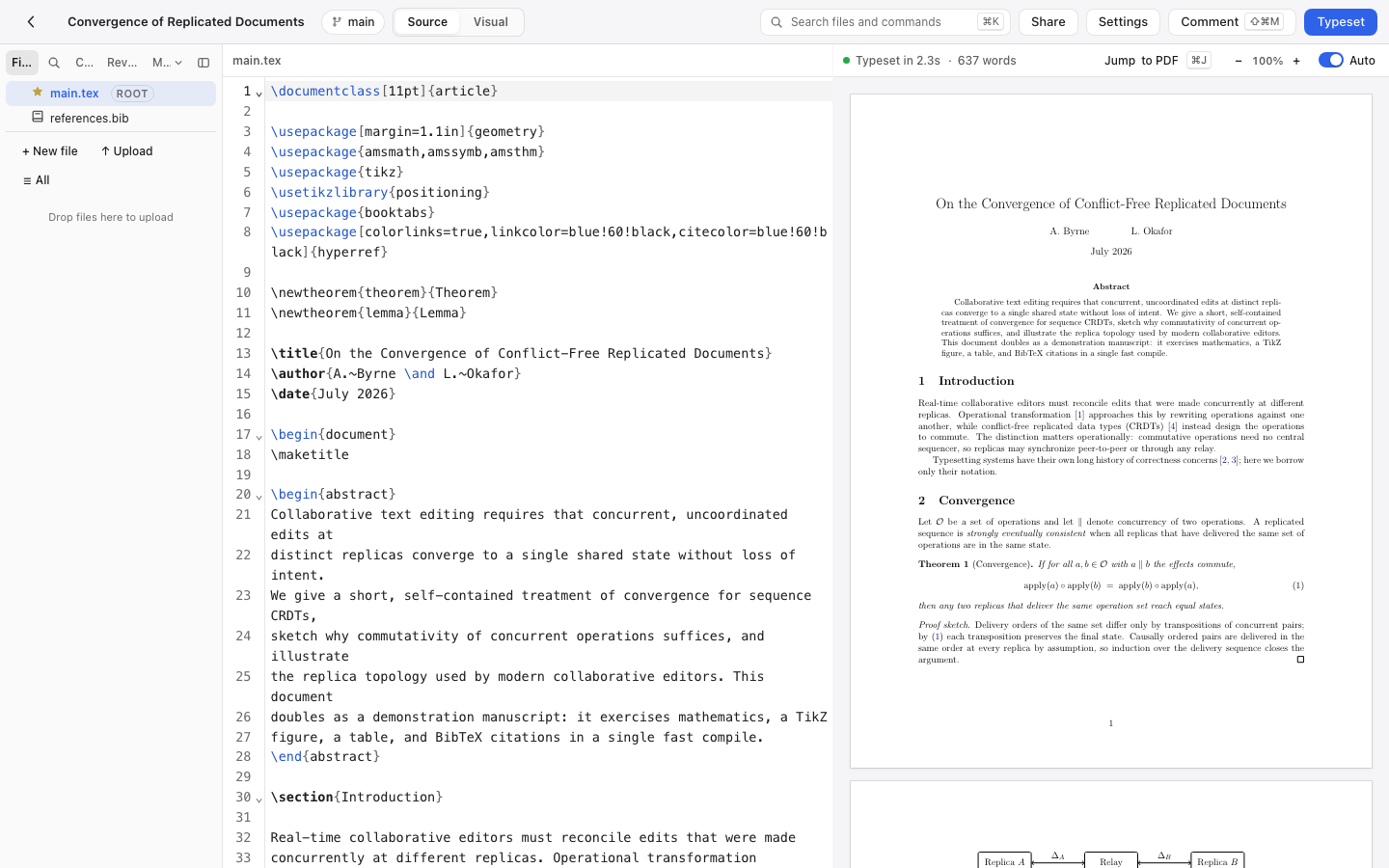Click the 100% zoom level
The image size is (1389, 868).
1267,61
